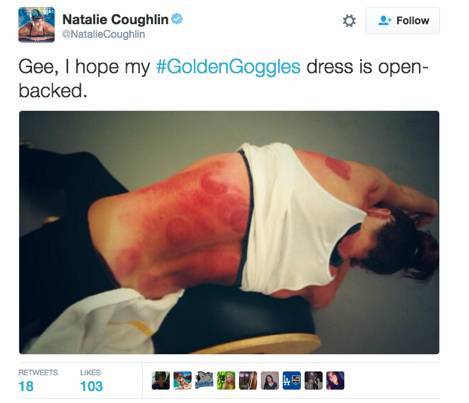Image resolution: width=469 pixels, height=403 pixels.
Task: Select the green-background blonde liker avatar
Action: pyautogui.click(x=226, y=380)
